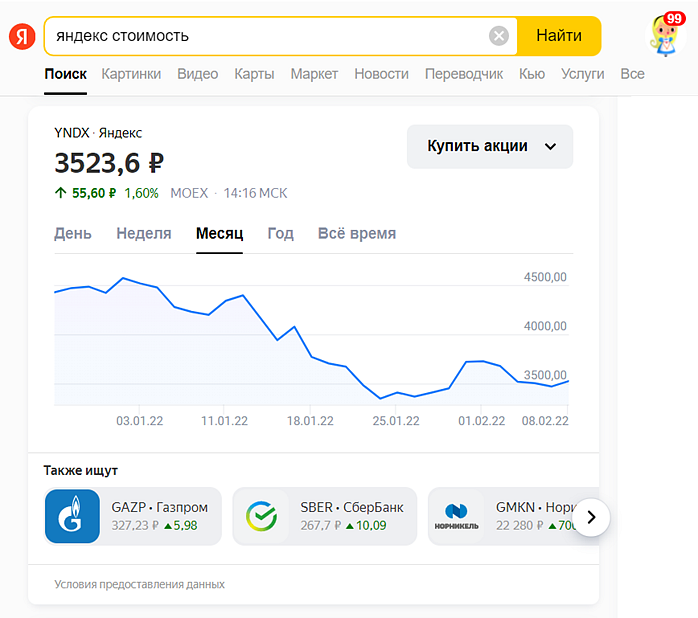698x618 pixels.
Task: Click the Sberbank logo icon
Action: click(x=260, y=516)
